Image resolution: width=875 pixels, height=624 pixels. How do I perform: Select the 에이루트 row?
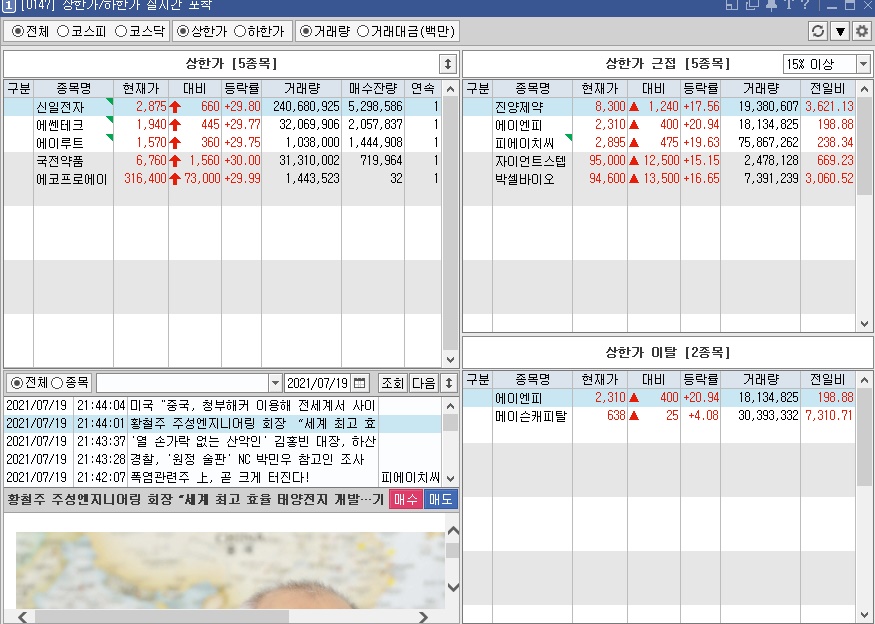pyautogui.click(x=223, y=143)
